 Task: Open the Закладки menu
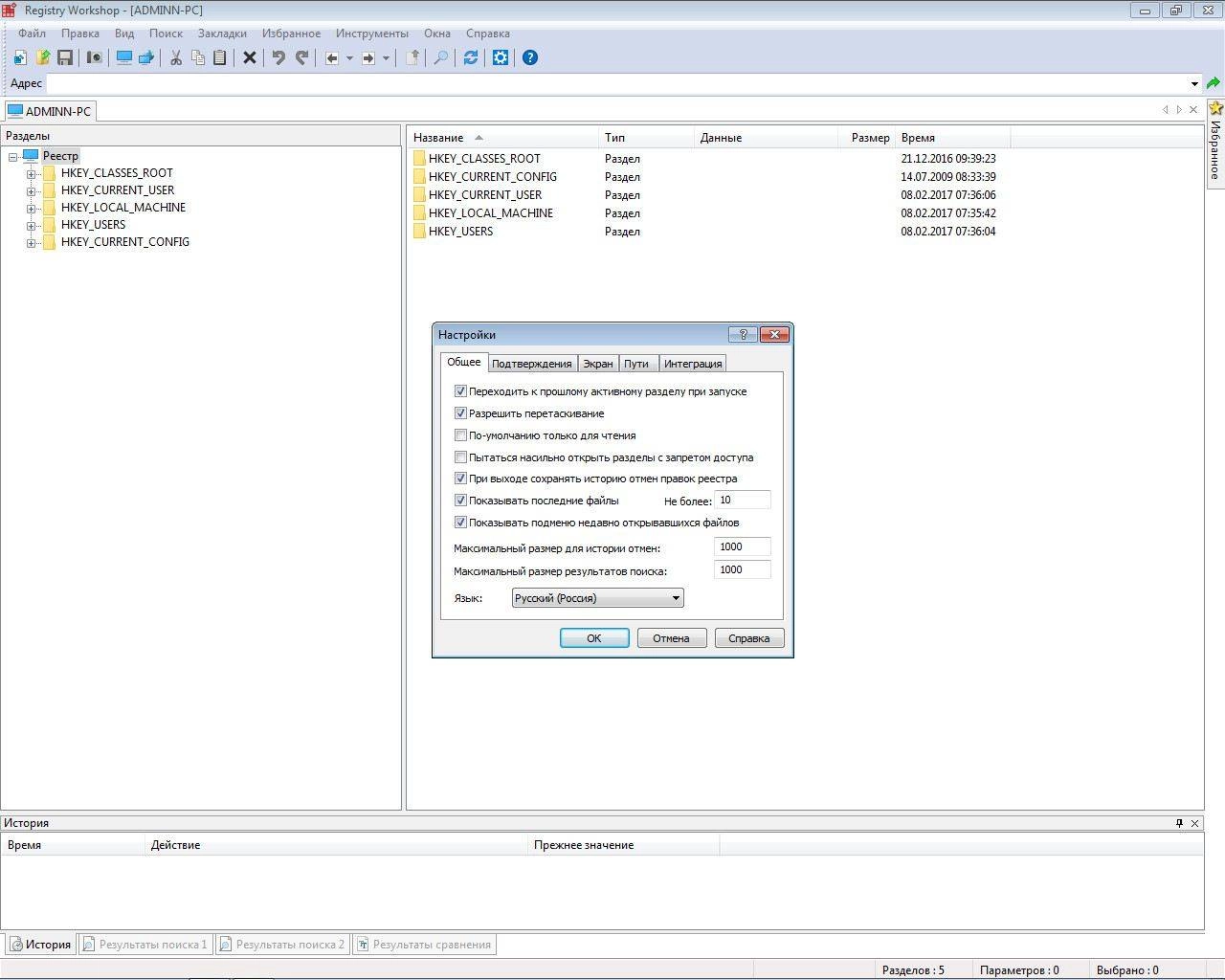[222, 33]
